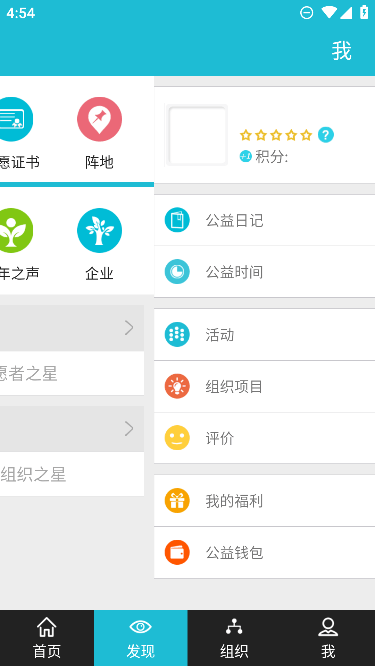Expand the chevron above 组织之星
This screenshot has width=375, height=666.
click(129, 429)
